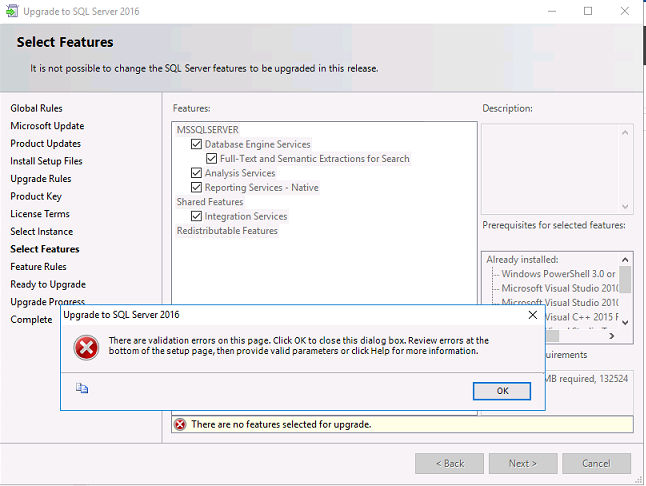Select Global Rules step in sidebar
The width and height of the screenshot is (646, 486).
coord(36,108)
